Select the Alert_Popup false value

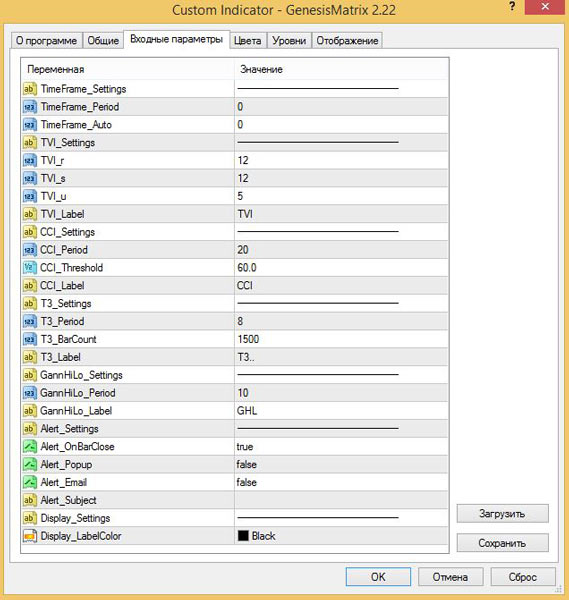(x=341, y=465)
